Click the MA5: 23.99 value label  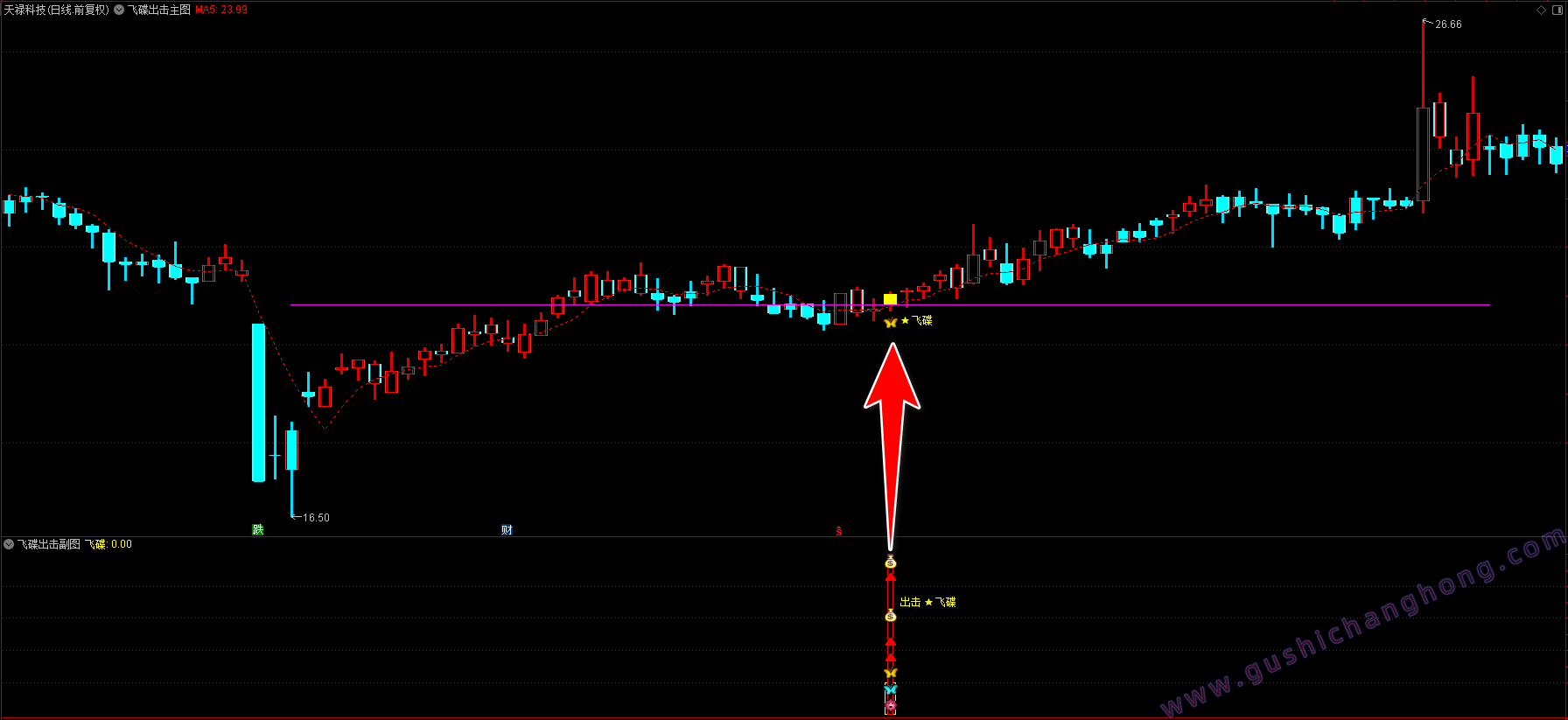pos(220,10)
